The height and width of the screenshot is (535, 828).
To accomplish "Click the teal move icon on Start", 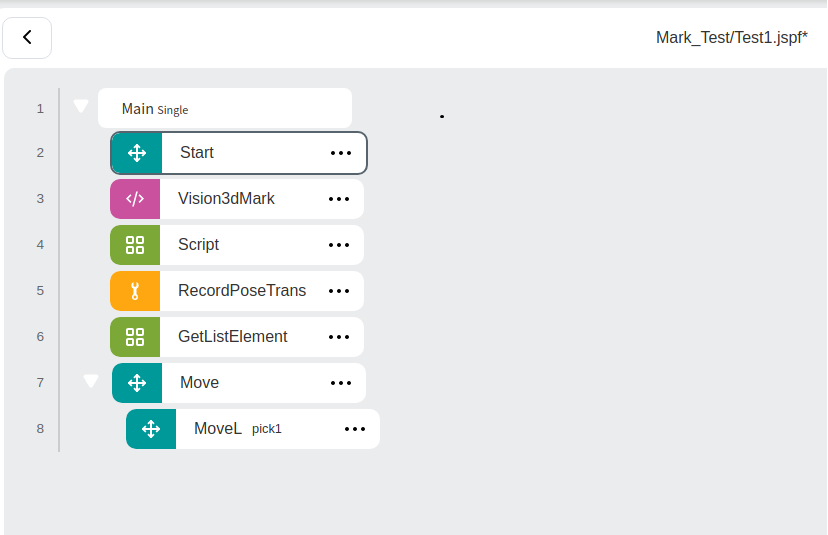I will pos(137,153).
